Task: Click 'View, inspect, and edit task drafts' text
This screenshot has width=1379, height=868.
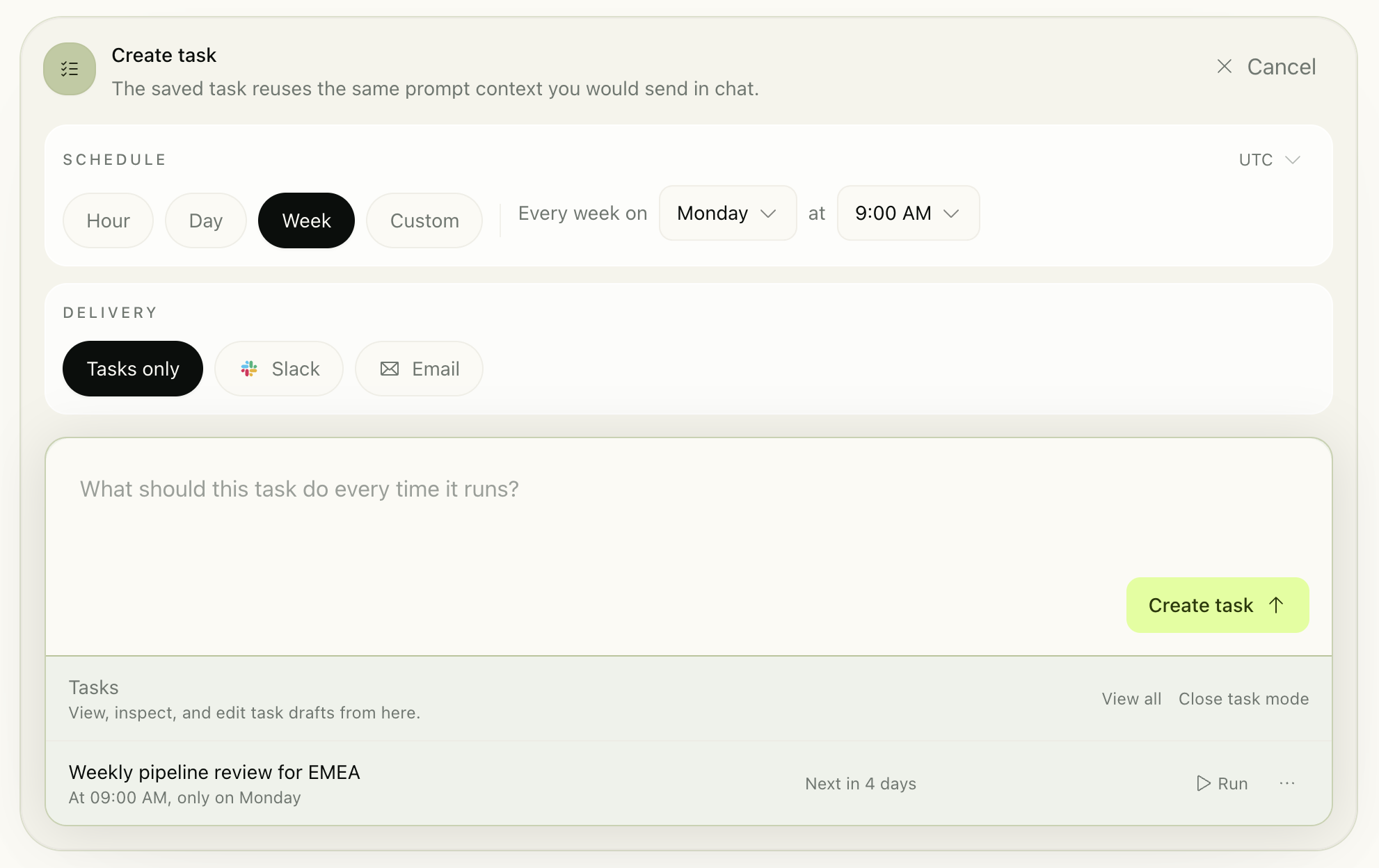Action: click(x=244, y=713)
